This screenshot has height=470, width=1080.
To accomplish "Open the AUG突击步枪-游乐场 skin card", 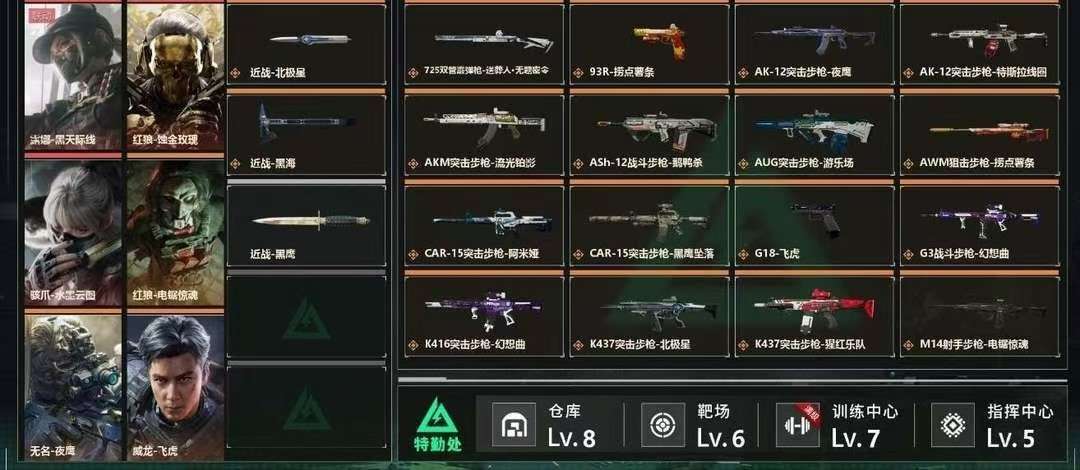I will click(814, 134).
